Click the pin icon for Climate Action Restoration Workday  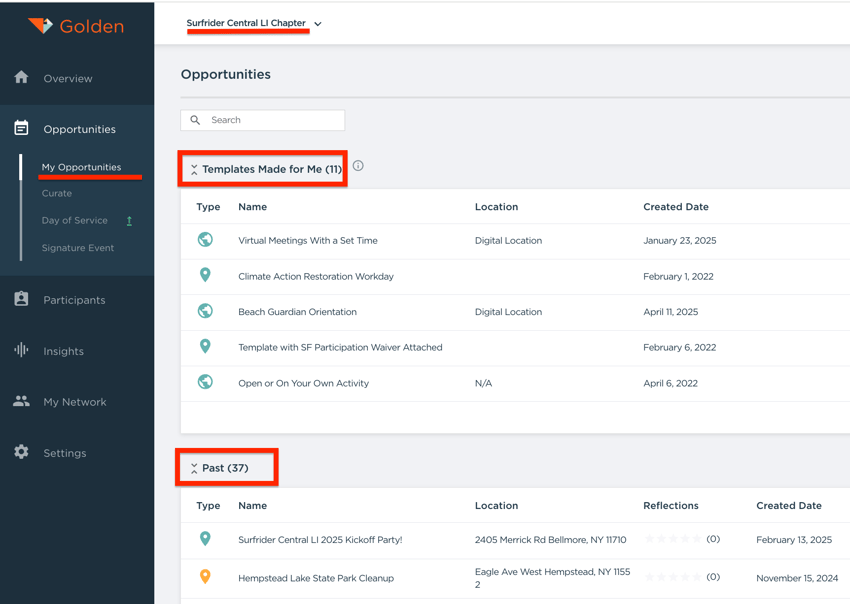pyautogui.click(x=205, y=275)
